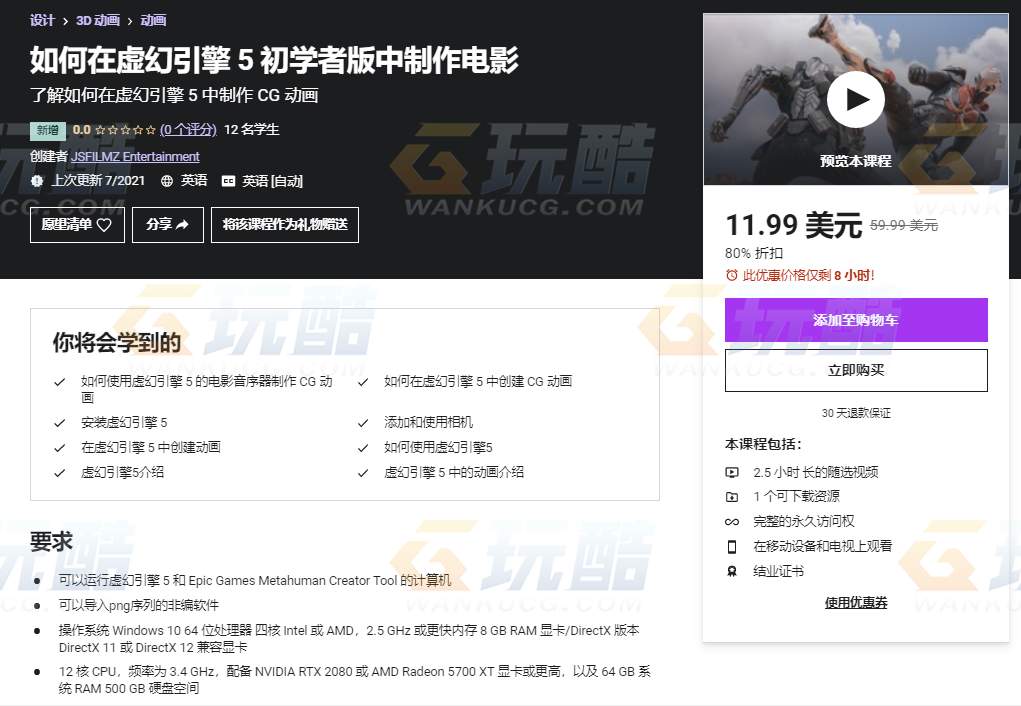
Task: Click the purple 添加至购物车 button
Action: tap(856, 320)
